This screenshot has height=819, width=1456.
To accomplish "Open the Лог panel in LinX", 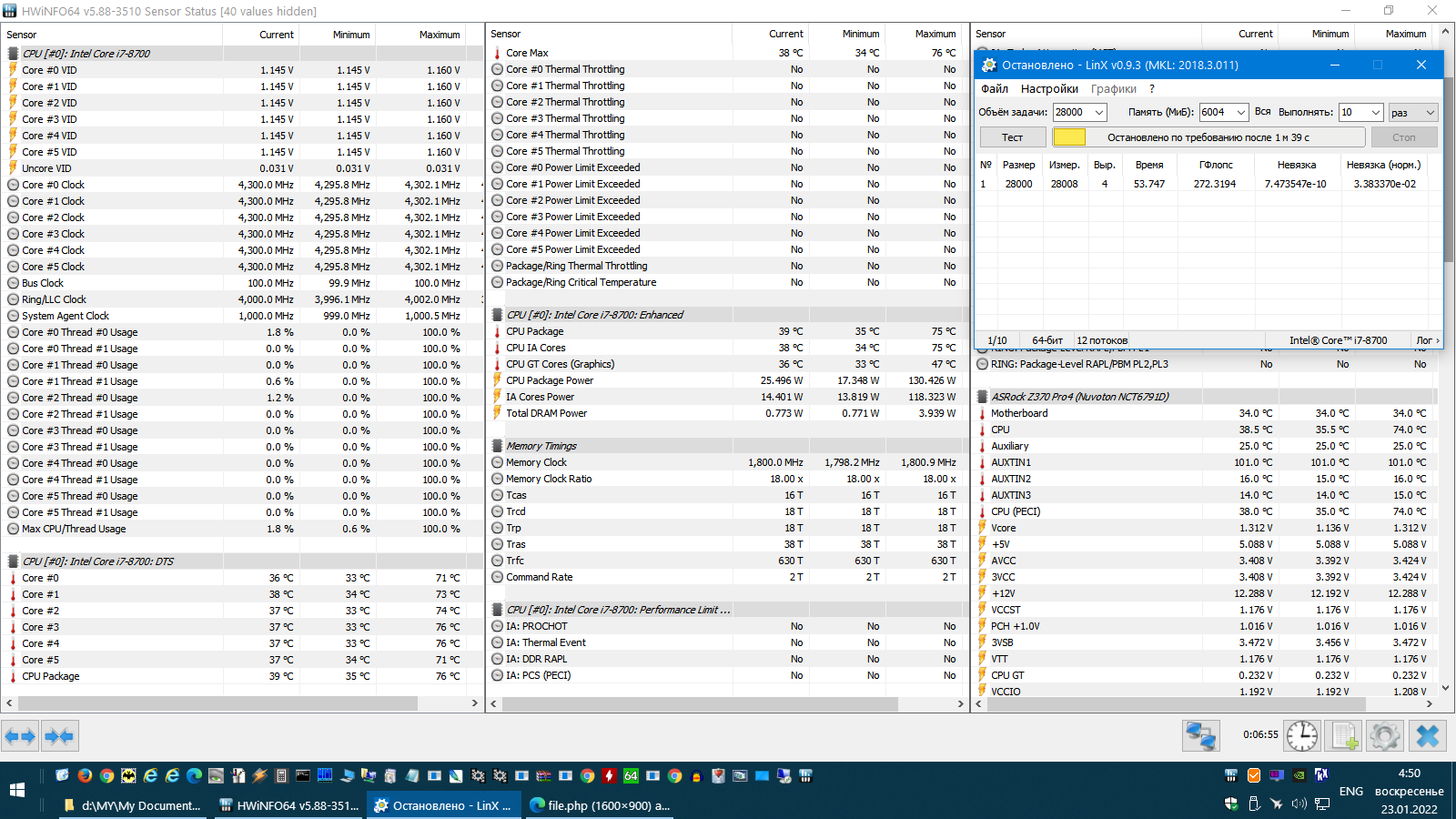I will tap(1428, 340).
